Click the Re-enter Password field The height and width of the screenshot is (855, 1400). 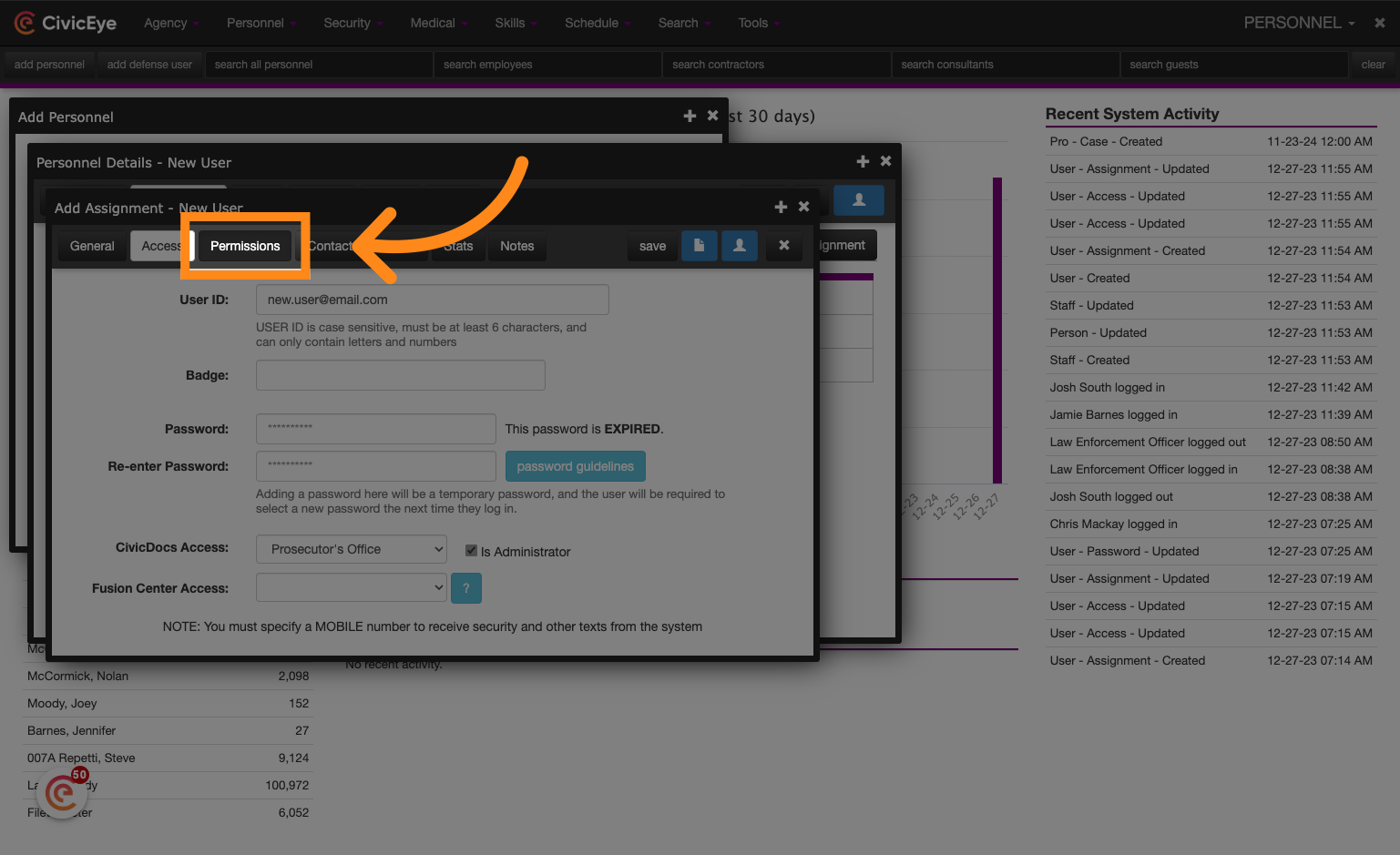tap(375, 466)
